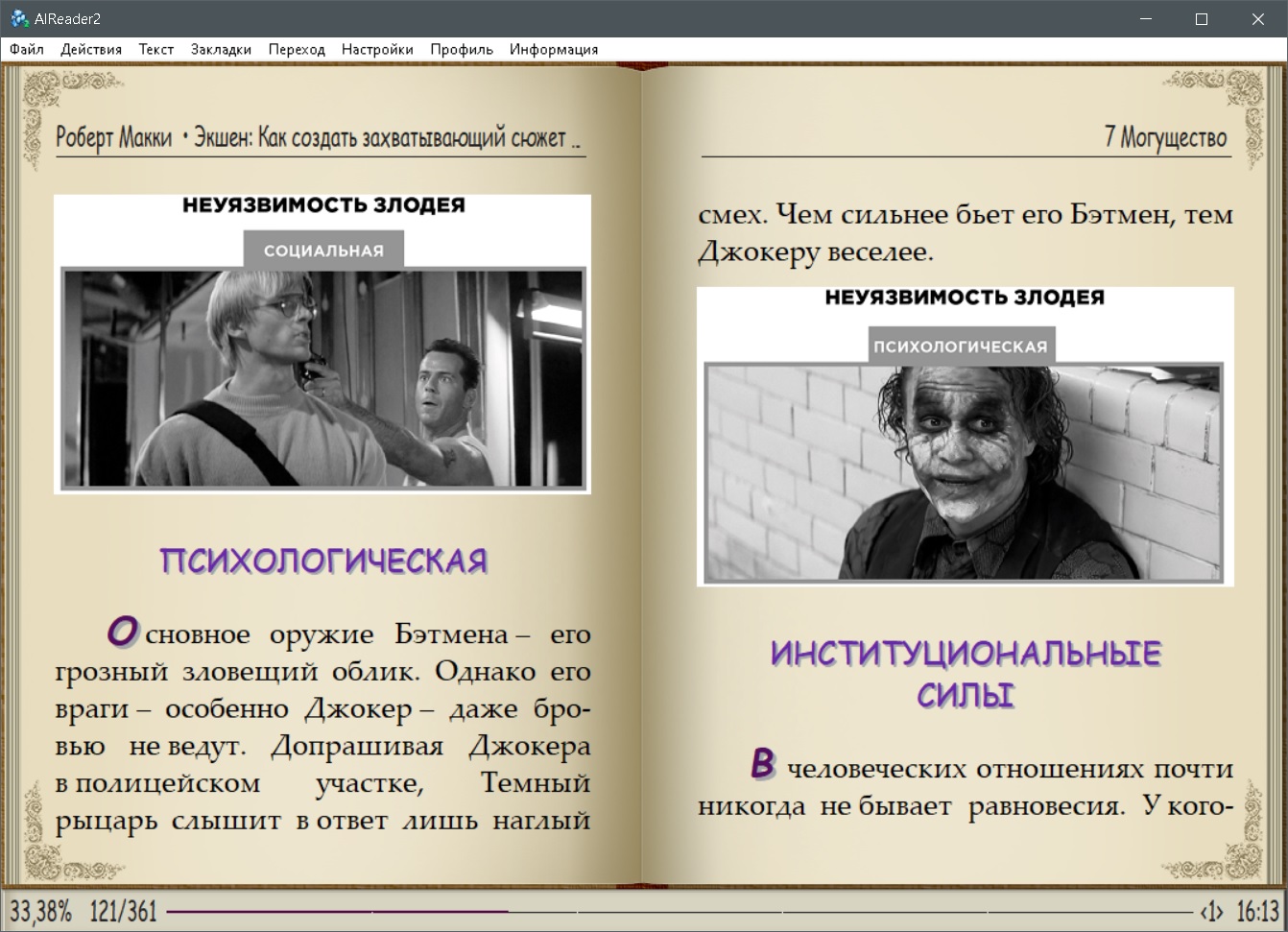This screenshot has width=1288, height=932.
Task: Open the Закладки menu
Action: [x=221, y=49]
